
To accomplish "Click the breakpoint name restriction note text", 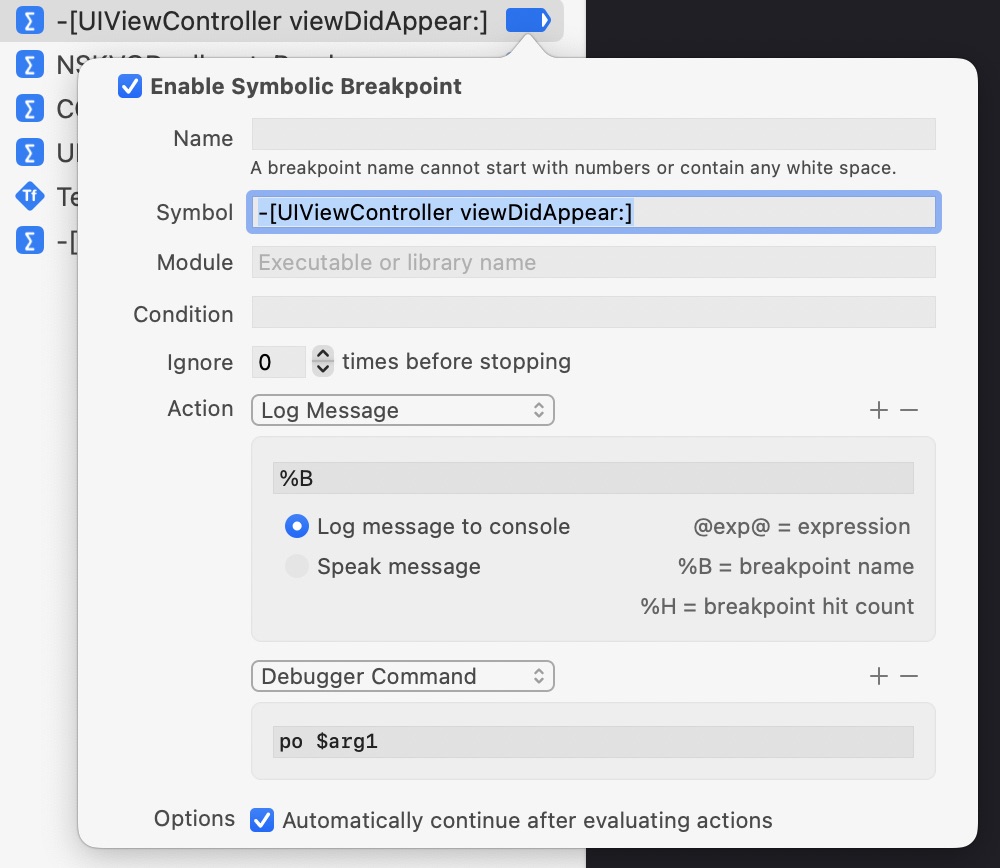I will coord(573,168).
